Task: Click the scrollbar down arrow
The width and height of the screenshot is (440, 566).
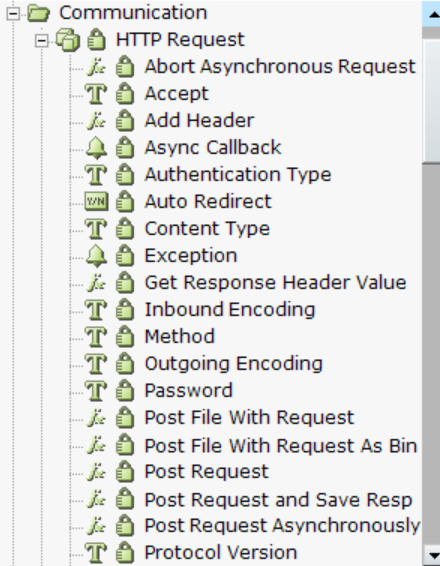Action: pyautogui.click(x=432, y=555)
